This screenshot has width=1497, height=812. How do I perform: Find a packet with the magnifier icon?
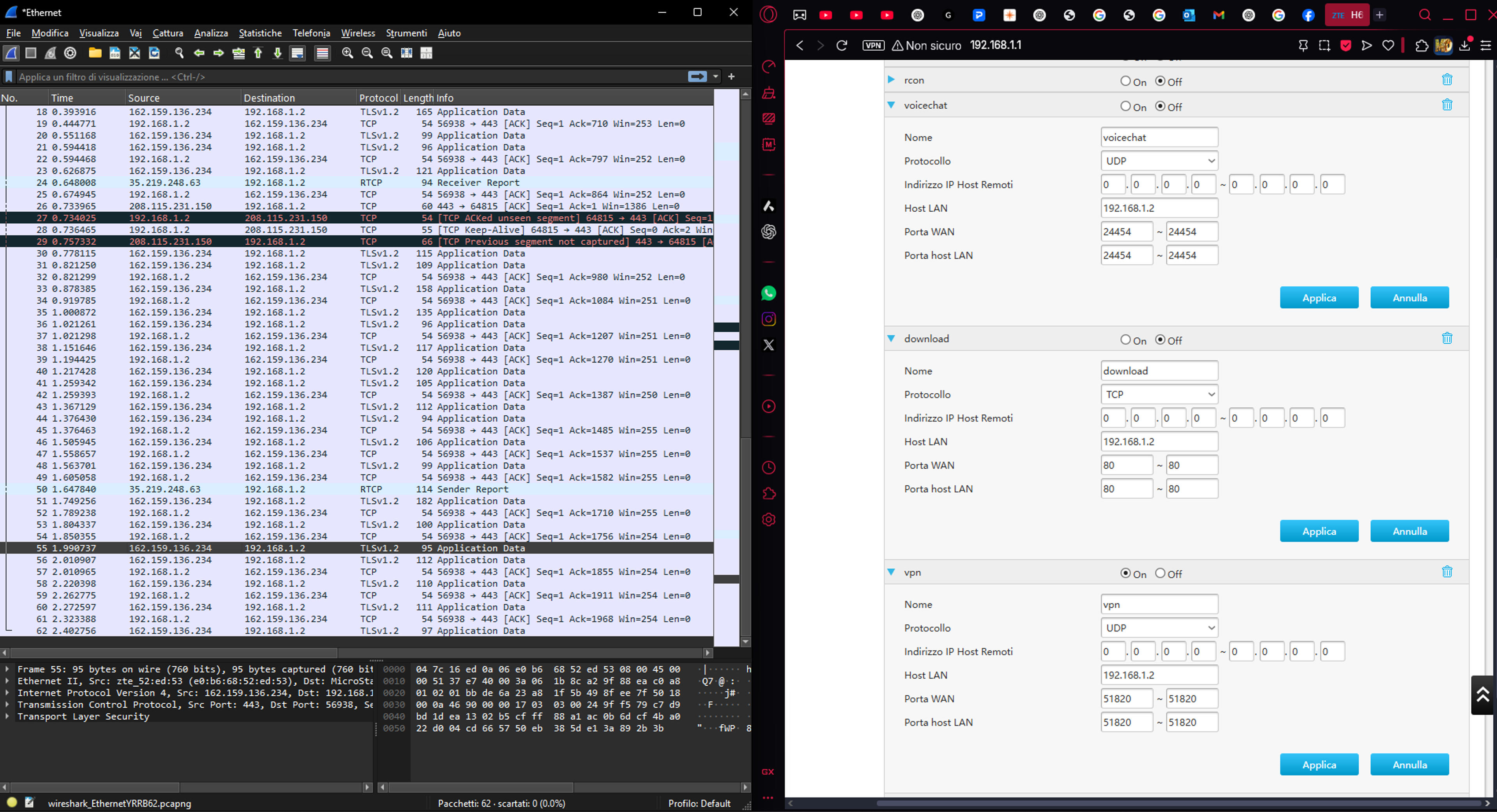pyautogui.click(x=179, y=53)
